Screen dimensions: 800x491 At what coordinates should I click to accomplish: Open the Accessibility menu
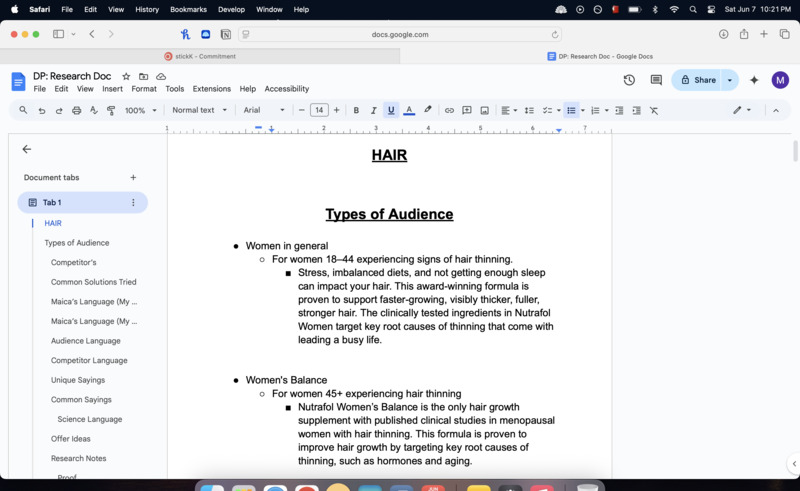pyautogui.click(x=287, y=89)
